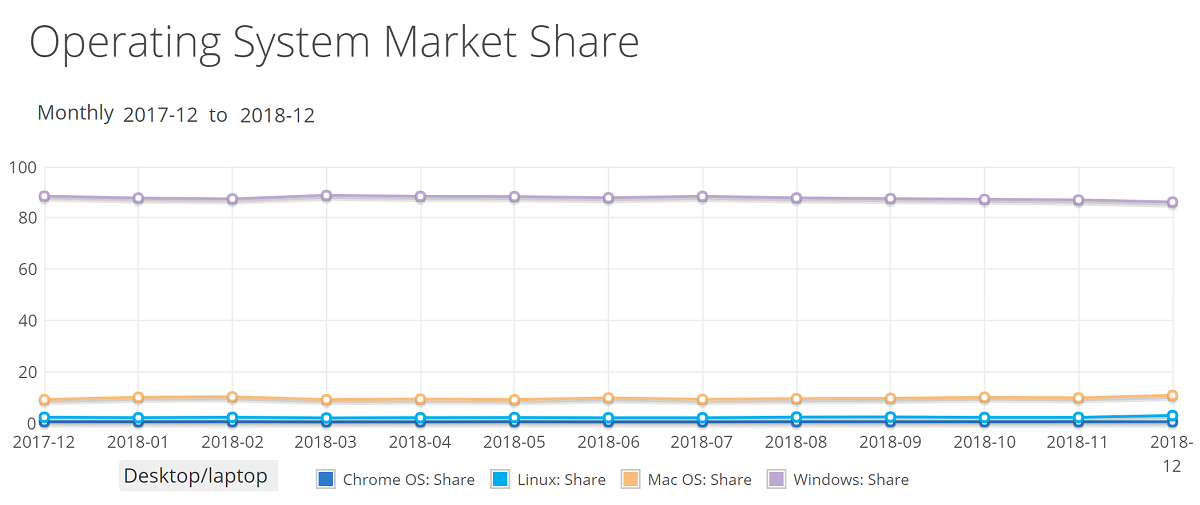1200x505 pixels.
Task: Open the Monthly interval selector
Action: click(x=75, y=113)
